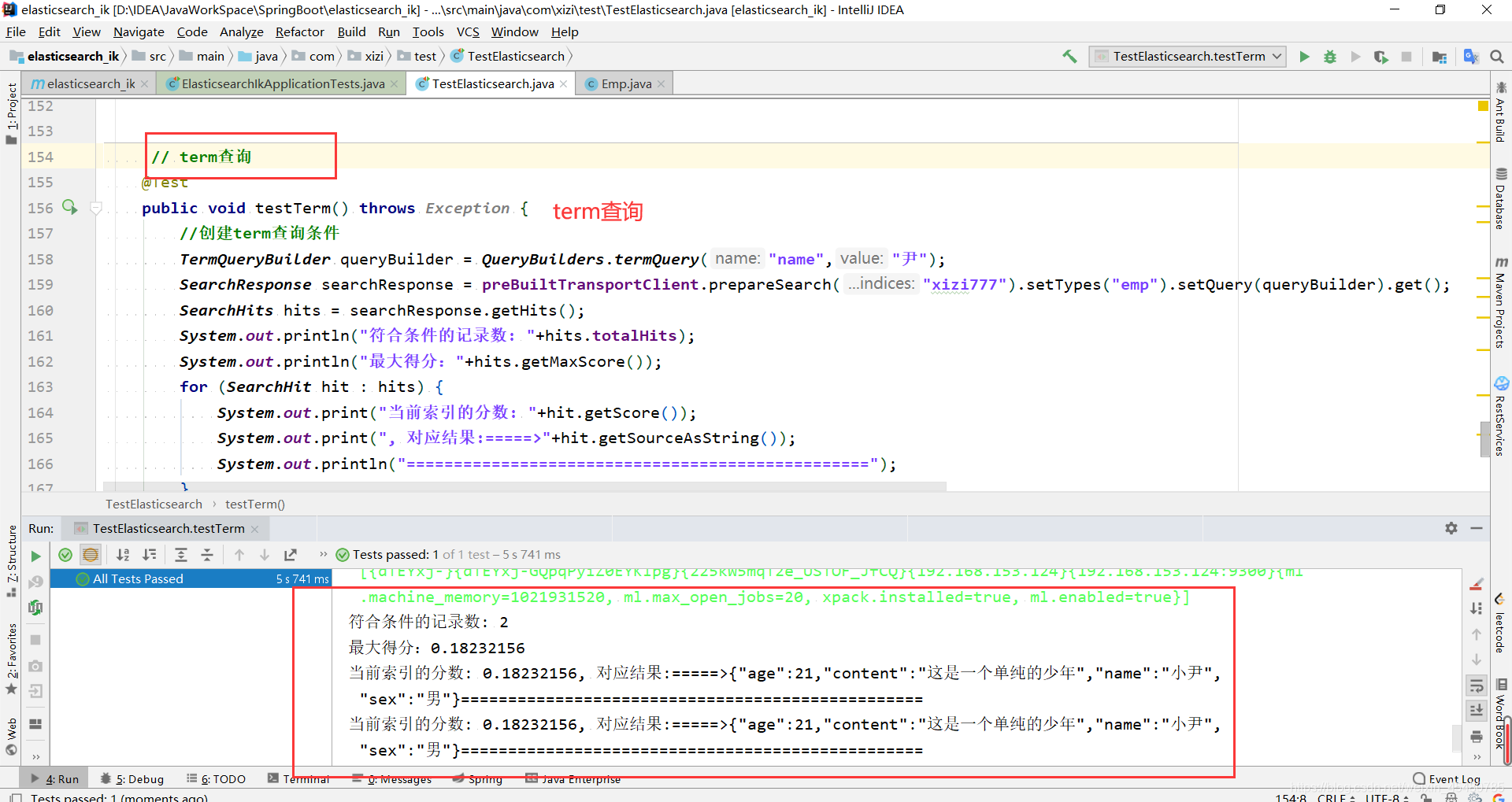Click Export Test Results icon

coord(291,554)
